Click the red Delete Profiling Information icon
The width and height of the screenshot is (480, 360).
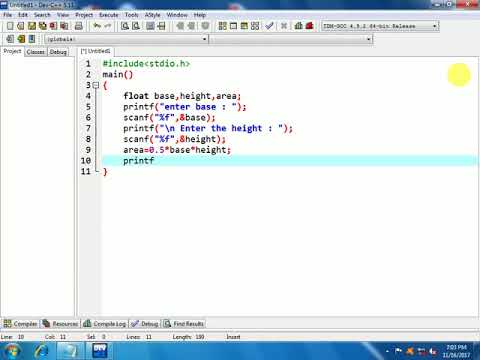pos(310,26)
